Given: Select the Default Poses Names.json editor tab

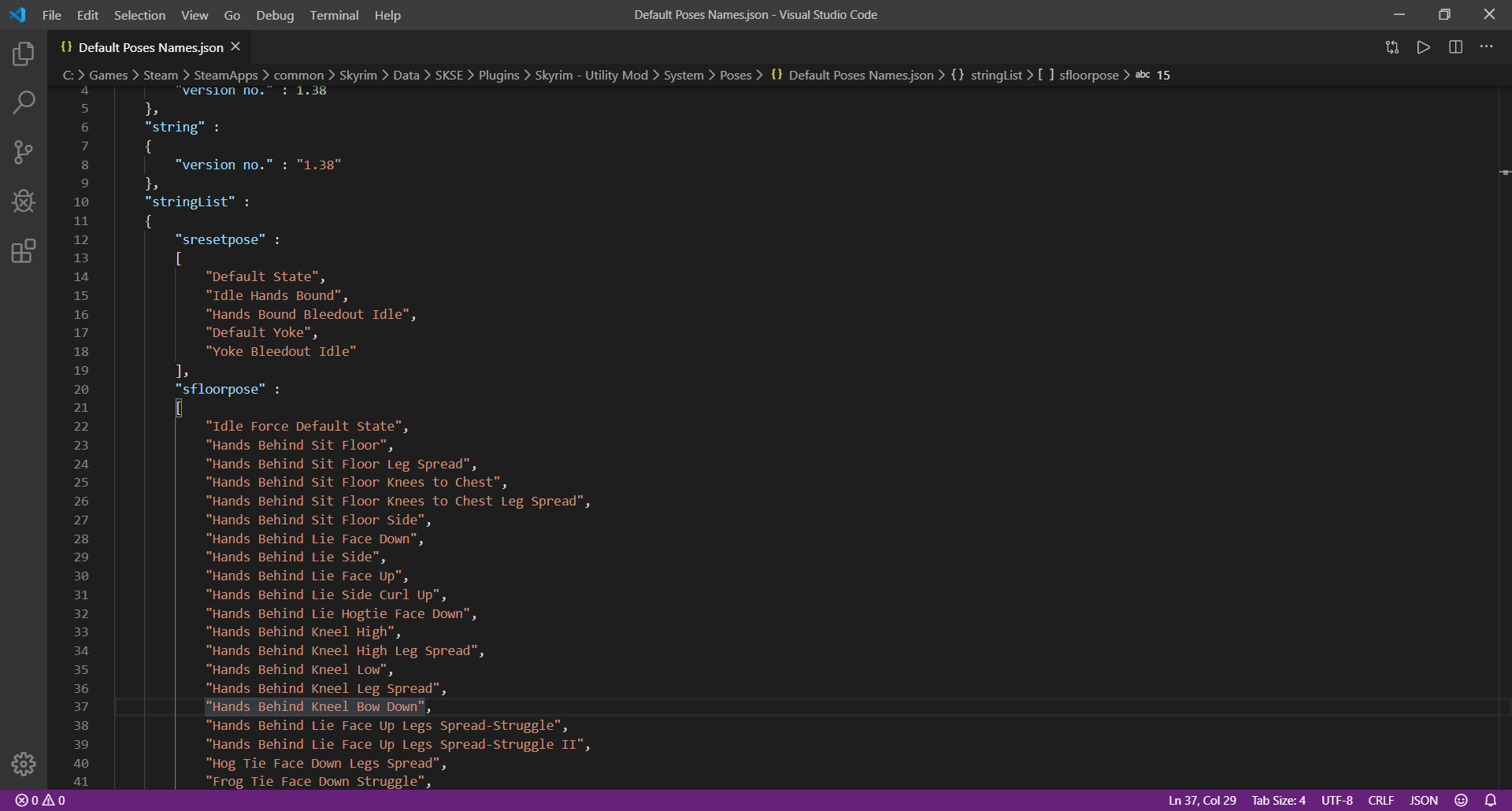Looking at the screenshot, I should tap(150, 47).
